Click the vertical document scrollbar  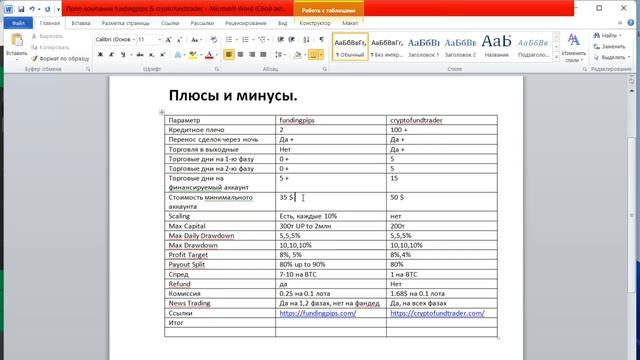click(631, 216)
